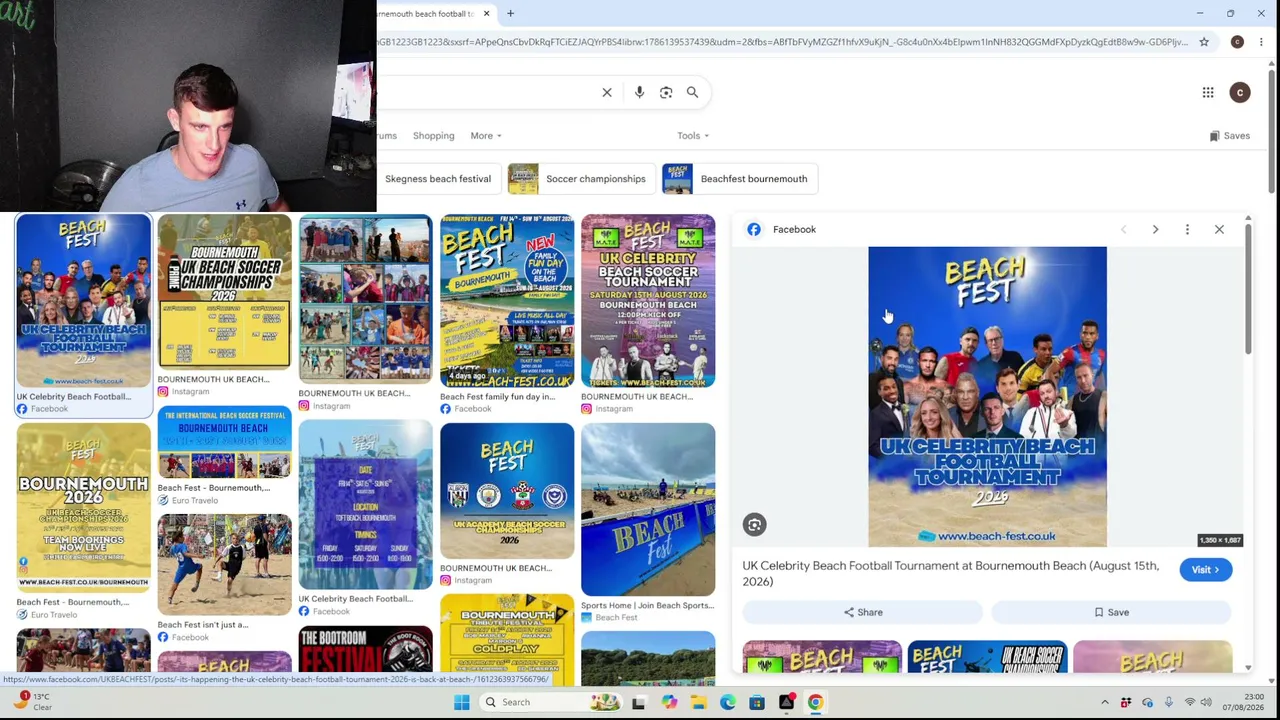Screen dimensions: 1280x720
Task: Open the Windows Start menu
Action: point(461,702)
